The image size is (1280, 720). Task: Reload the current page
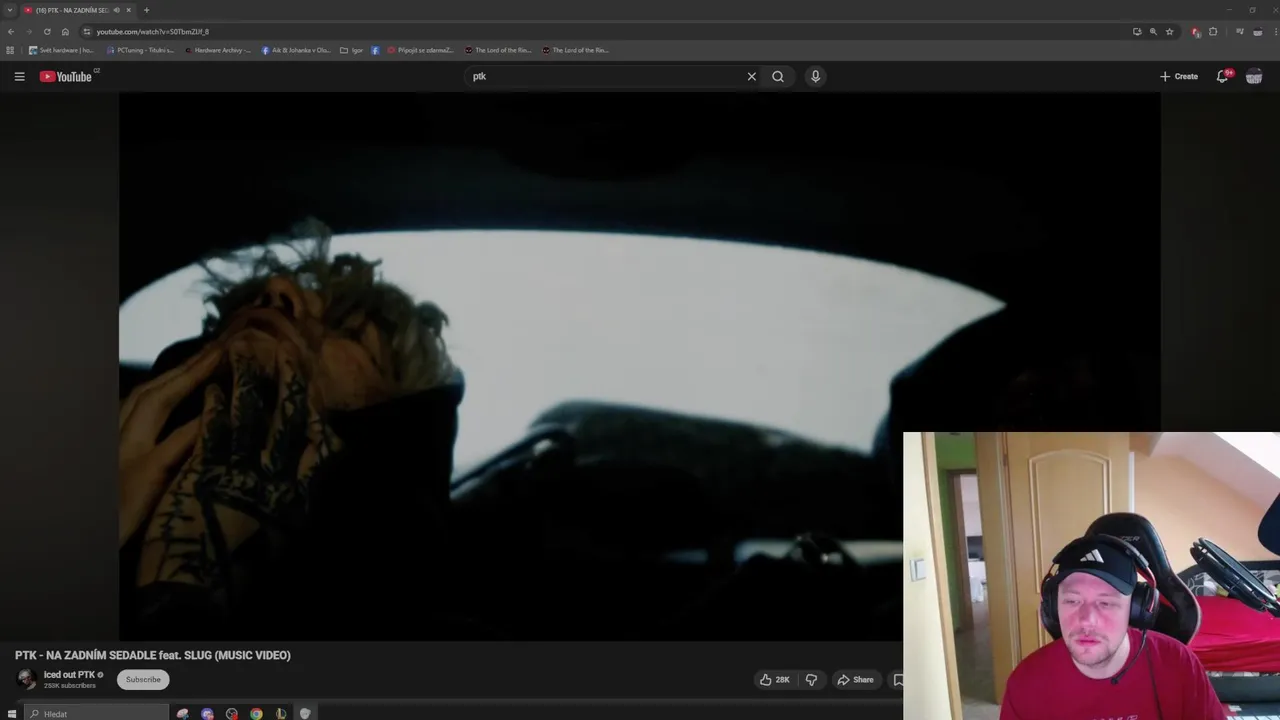coord(47,32)
